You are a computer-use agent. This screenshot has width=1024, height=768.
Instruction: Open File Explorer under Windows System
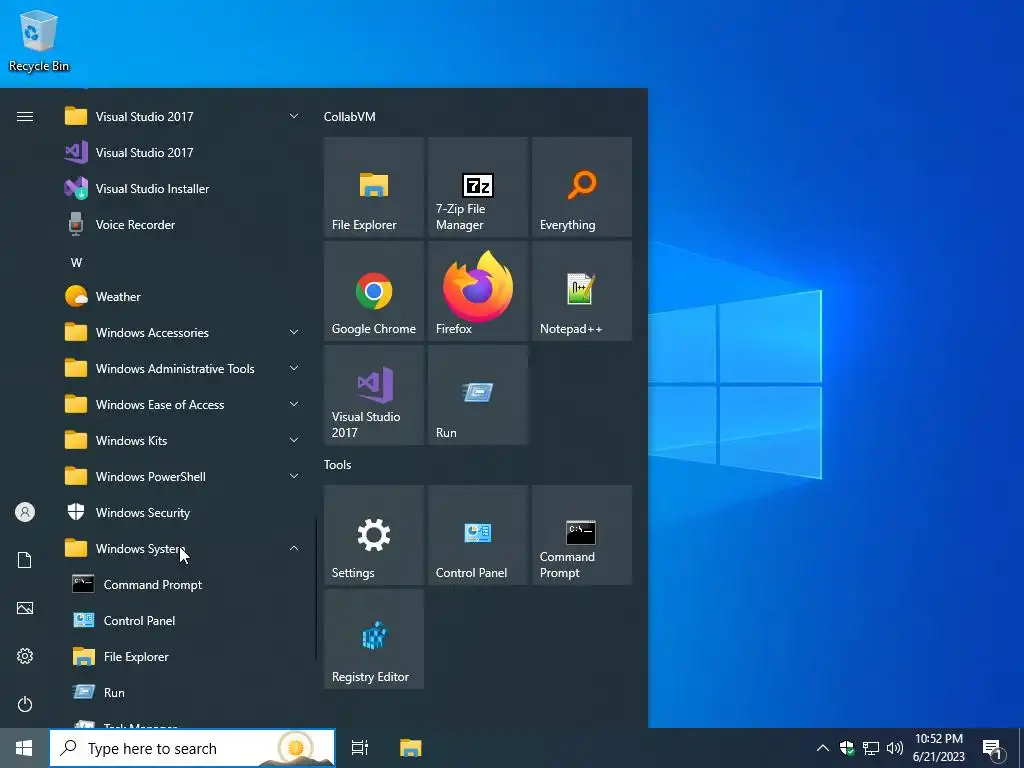[x=183, y=656]
